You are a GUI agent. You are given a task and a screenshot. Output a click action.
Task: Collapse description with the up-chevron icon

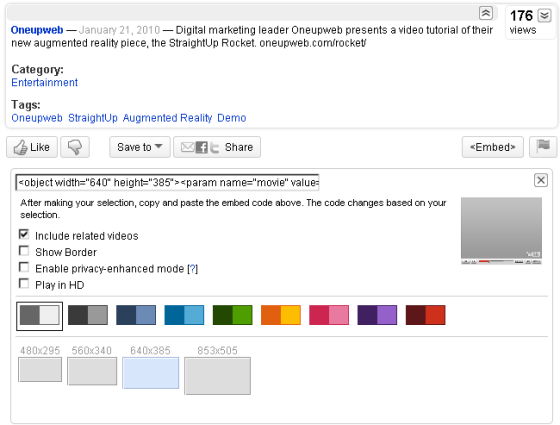click(486, 13)
